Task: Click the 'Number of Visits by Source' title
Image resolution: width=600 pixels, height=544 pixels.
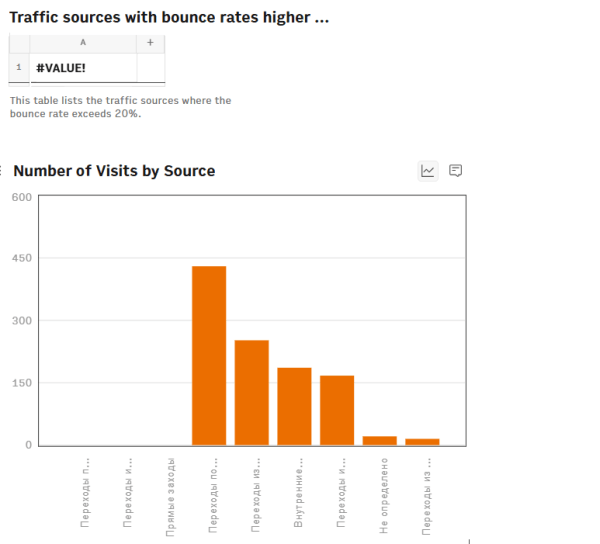Action: (x=114, y=171)
